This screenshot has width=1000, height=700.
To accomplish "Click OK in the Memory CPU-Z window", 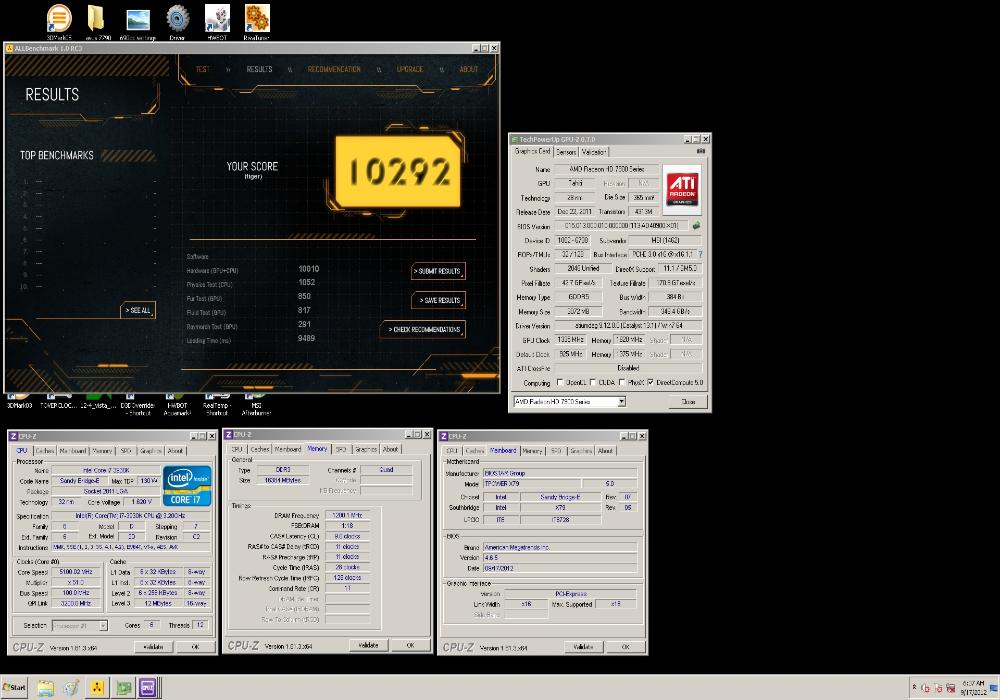I will coord(410,645).
